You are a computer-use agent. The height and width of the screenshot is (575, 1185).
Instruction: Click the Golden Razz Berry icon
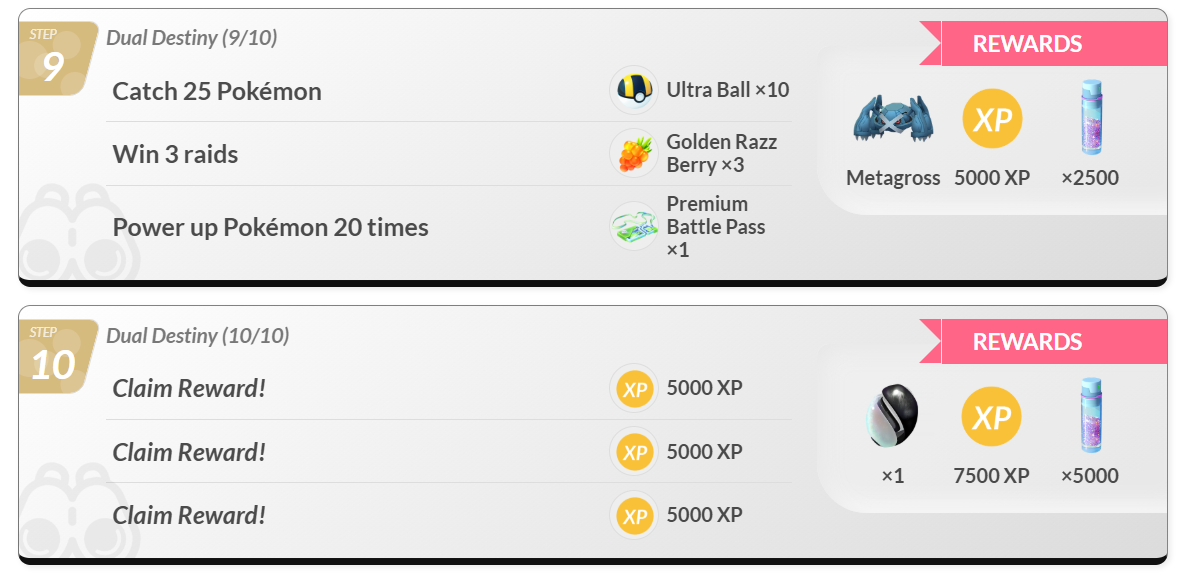click(x=633, y=153)
